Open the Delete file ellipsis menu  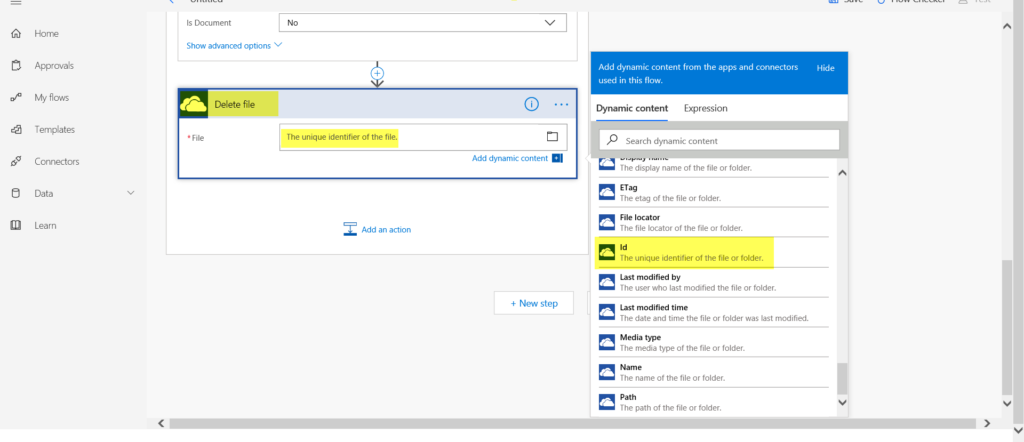[x=561, y=104]
